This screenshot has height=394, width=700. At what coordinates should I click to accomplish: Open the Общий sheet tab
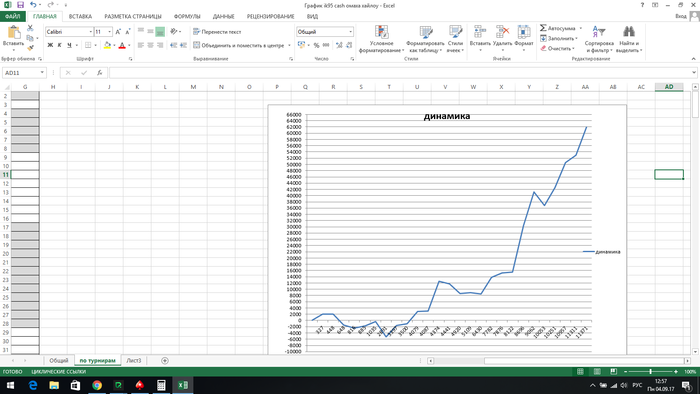pyautogui.click(x=59, y=361)
